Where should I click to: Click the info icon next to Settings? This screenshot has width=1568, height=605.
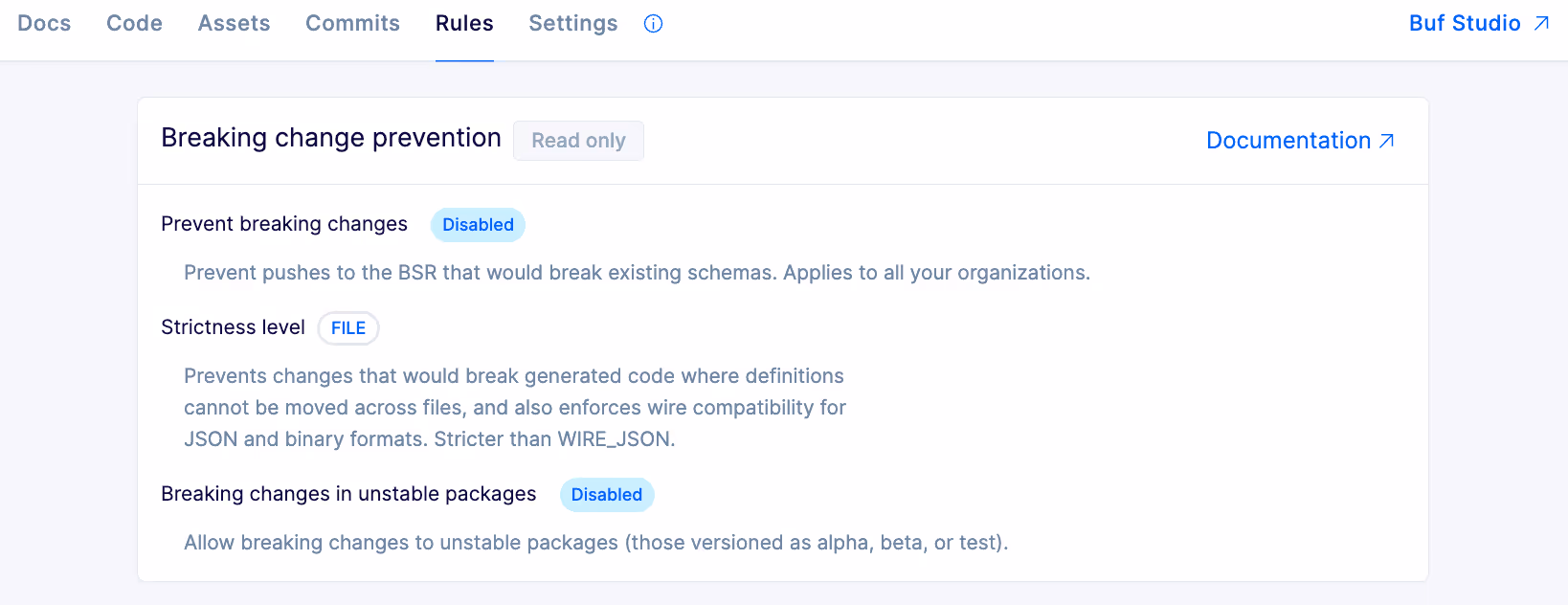point(653,24)
